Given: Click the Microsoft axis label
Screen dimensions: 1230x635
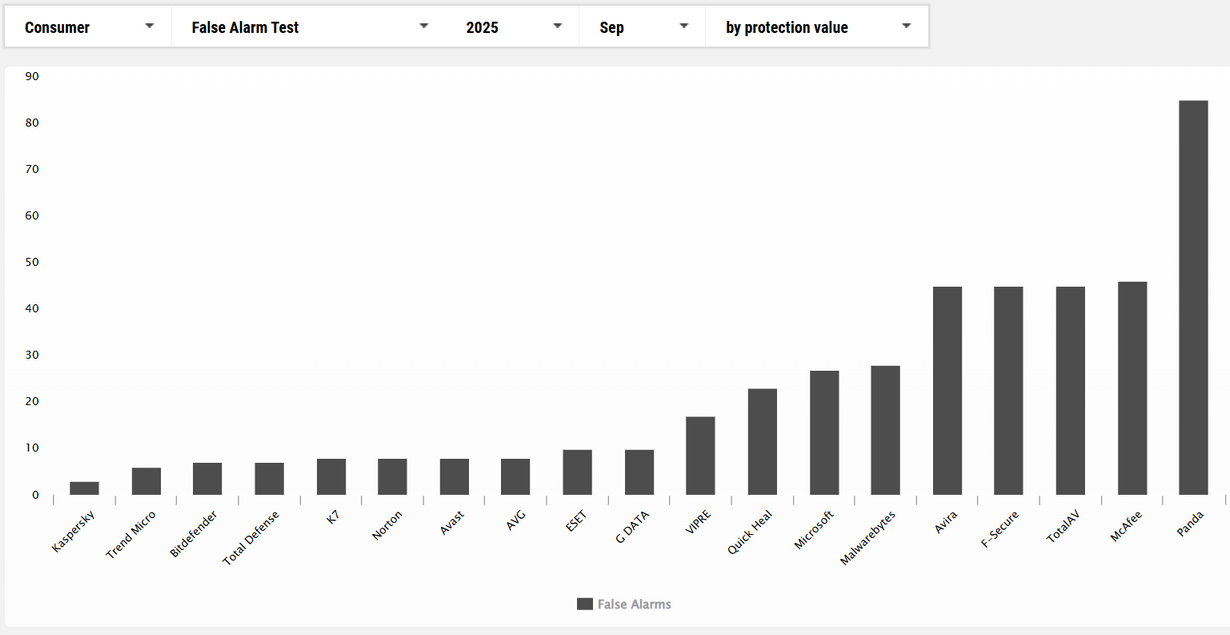Looking at the screenshot, I should click(x=813, y=530).
